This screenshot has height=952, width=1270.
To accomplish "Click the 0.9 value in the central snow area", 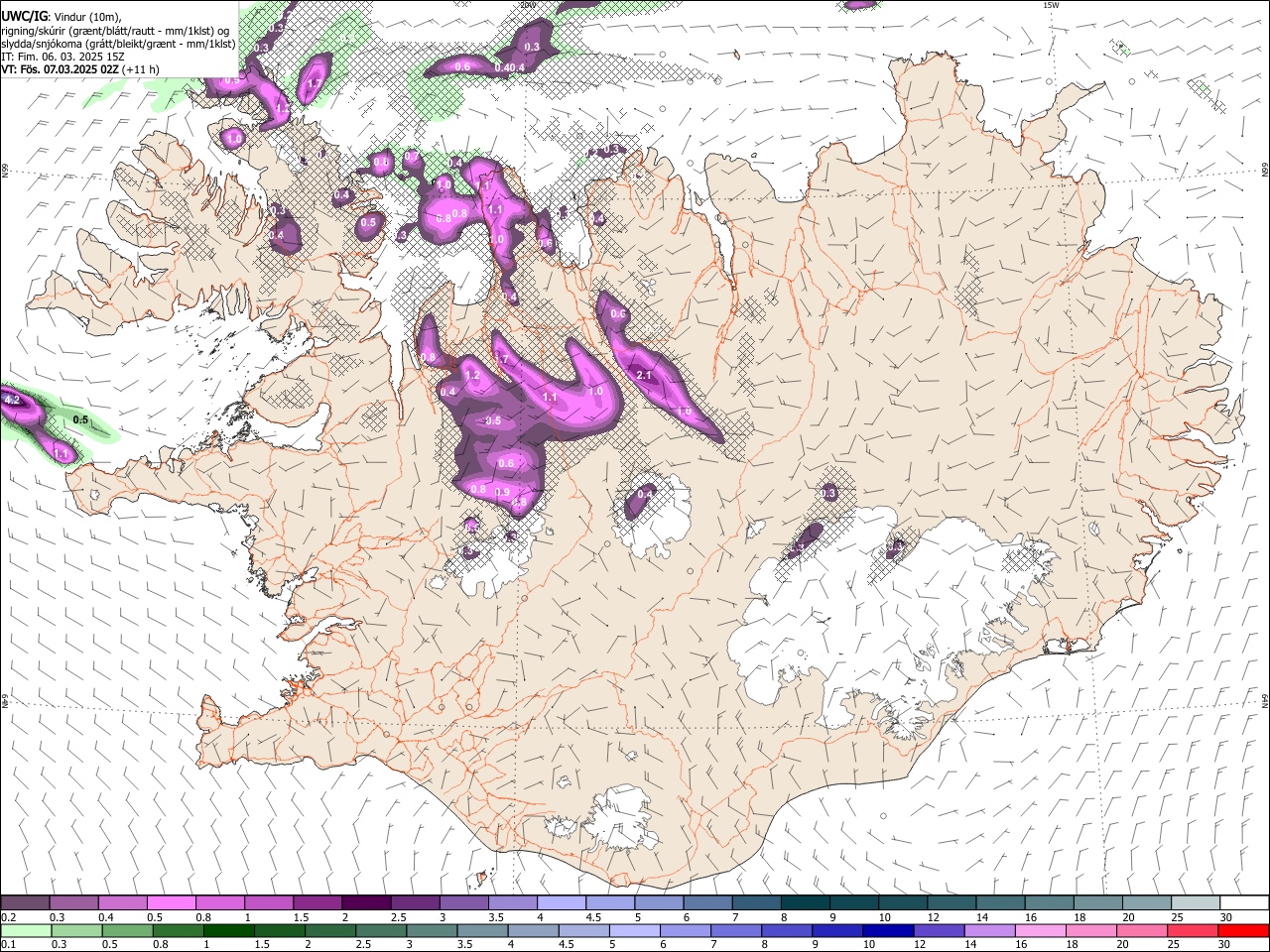I will (502, 493).
